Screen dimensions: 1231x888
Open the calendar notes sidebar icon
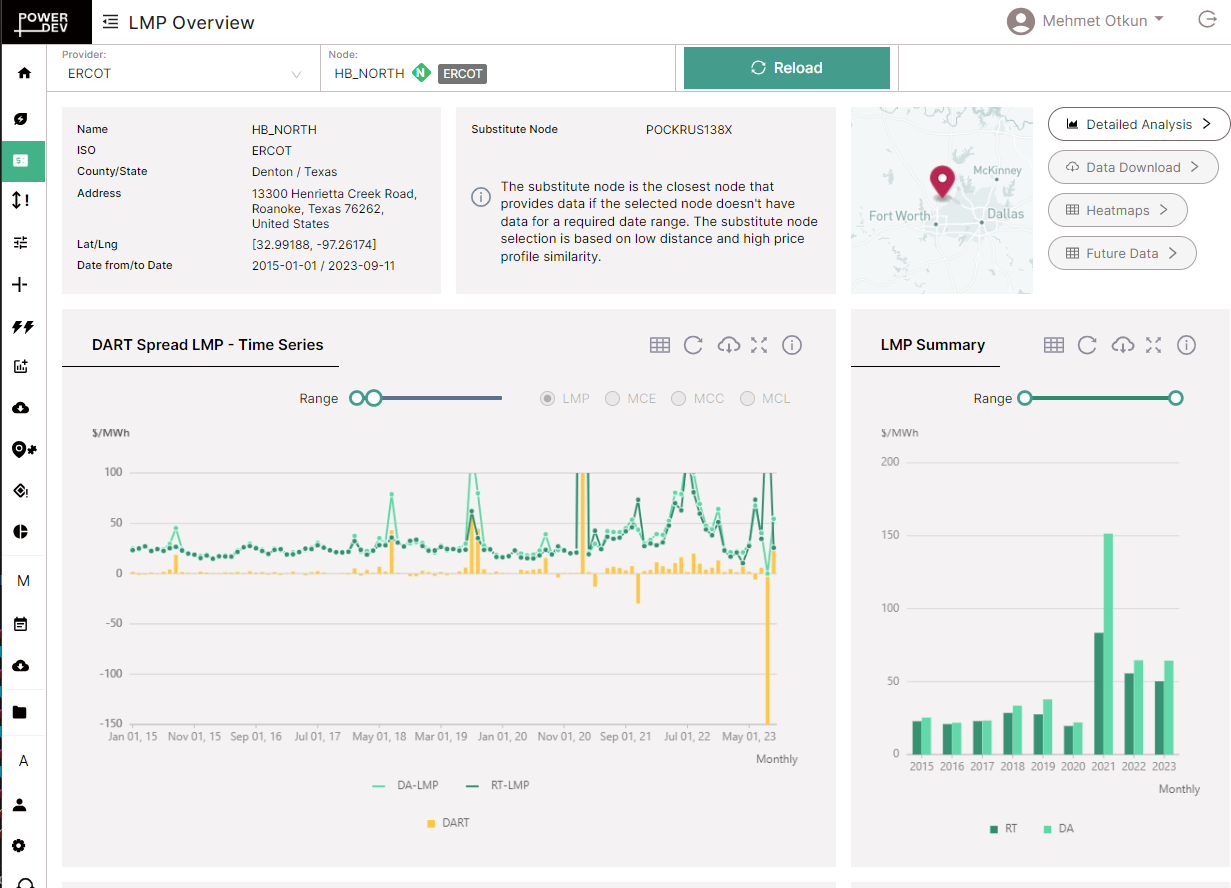point(21,624)
